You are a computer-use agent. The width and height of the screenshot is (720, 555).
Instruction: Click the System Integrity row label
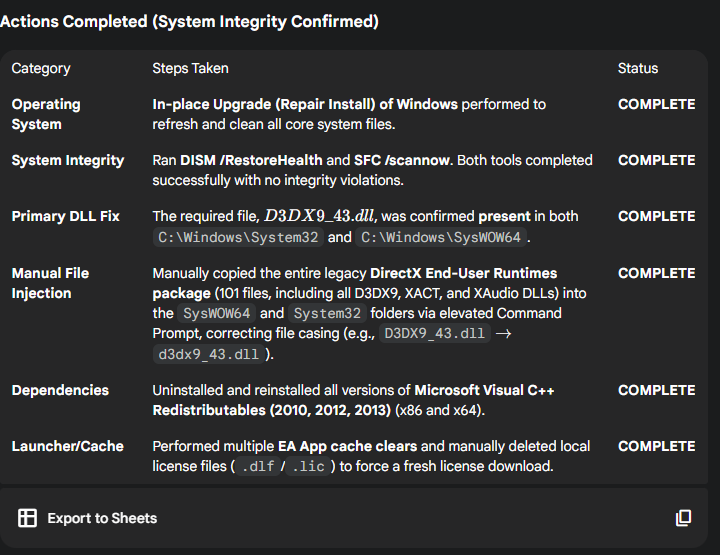coord(68,160)
